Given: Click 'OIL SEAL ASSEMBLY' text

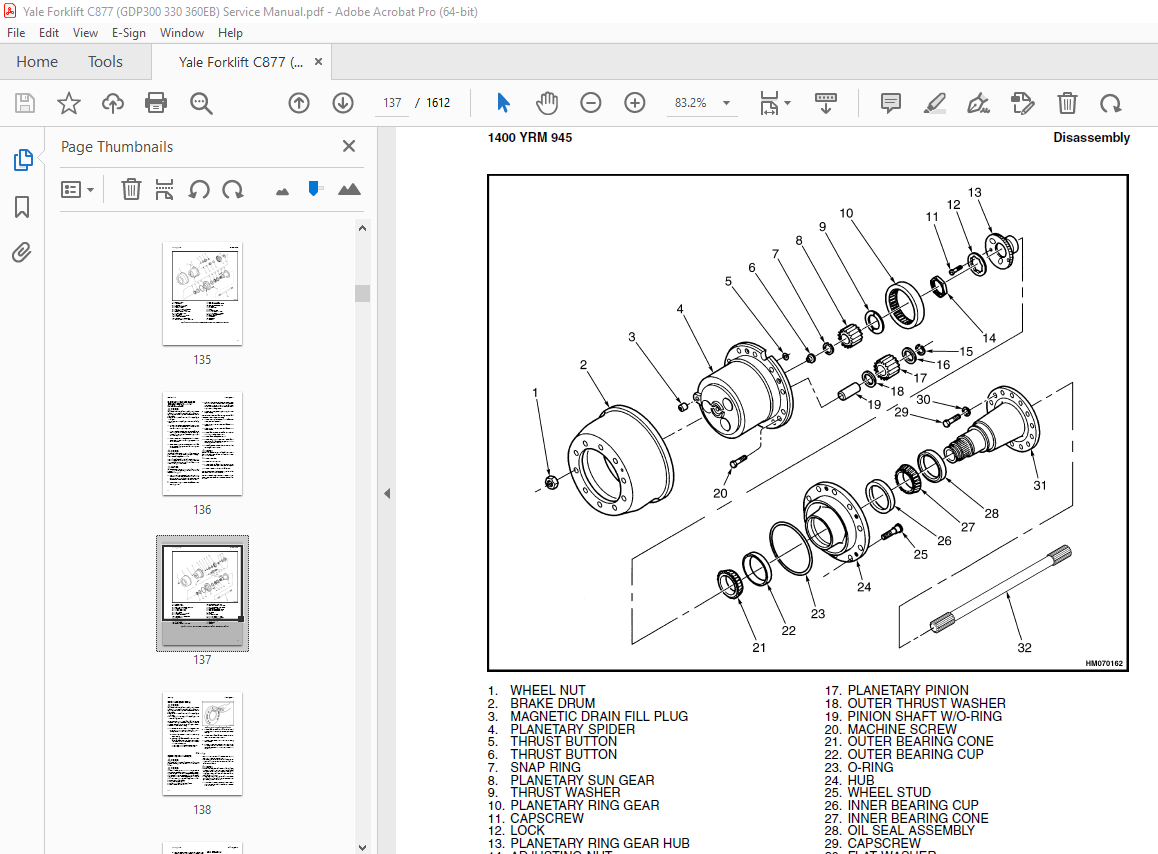Looking at the screenshot, I should point(911,830).
